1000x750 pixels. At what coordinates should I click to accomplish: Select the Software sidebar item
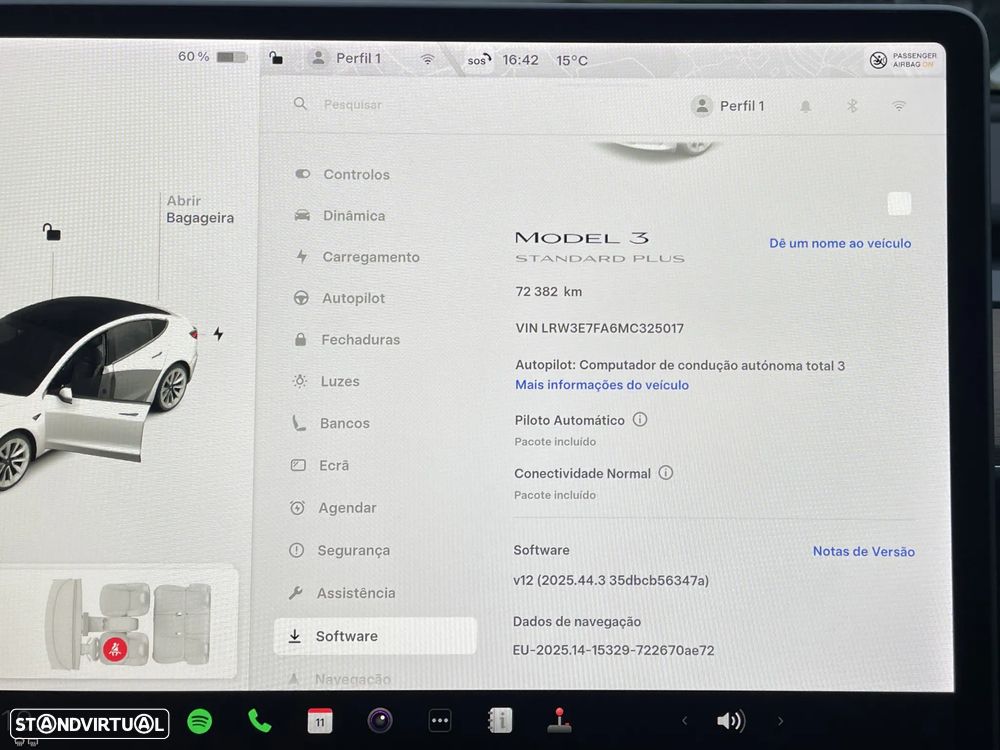375,636
